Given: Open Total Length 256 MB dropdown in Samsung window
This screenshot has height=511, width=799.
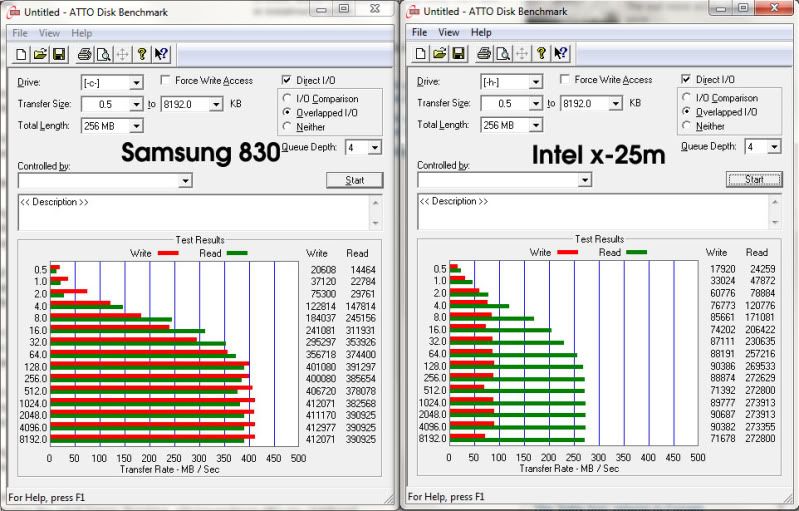Looking at the screenshot, I should tap(136, 126).
